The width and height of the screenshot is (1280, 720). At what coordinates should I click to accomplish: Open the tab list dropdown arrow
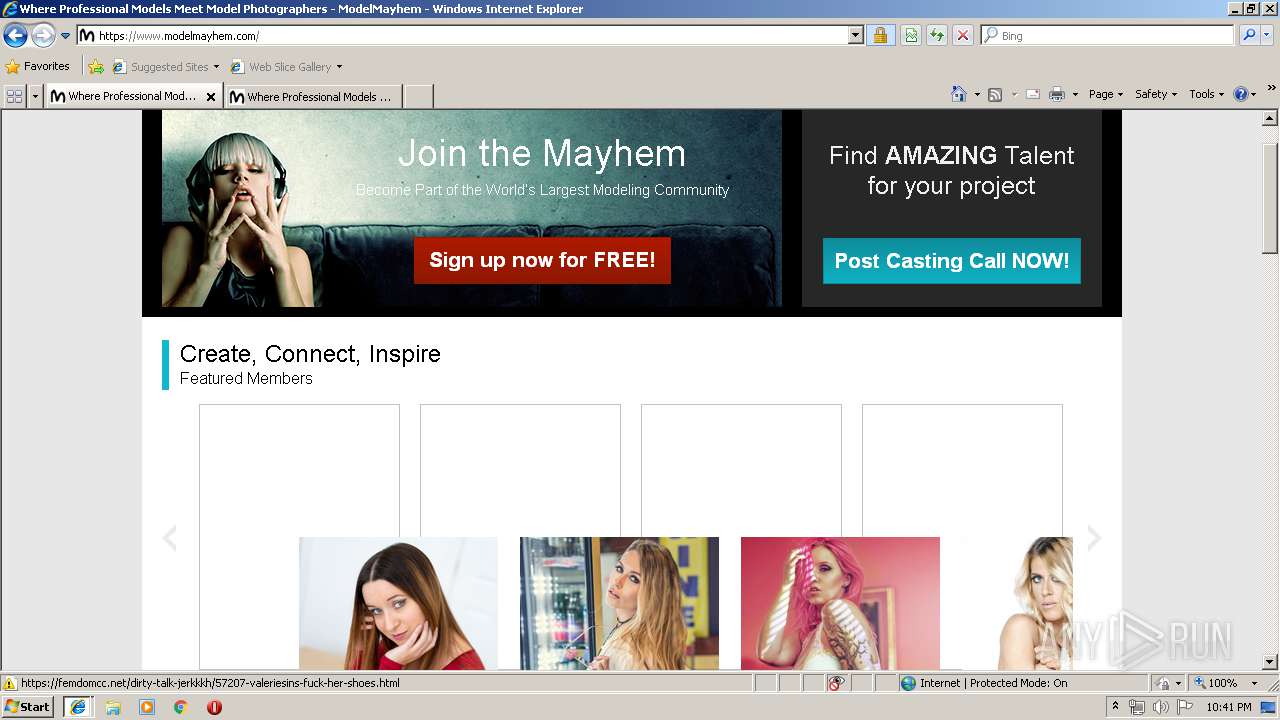point(35,96)
